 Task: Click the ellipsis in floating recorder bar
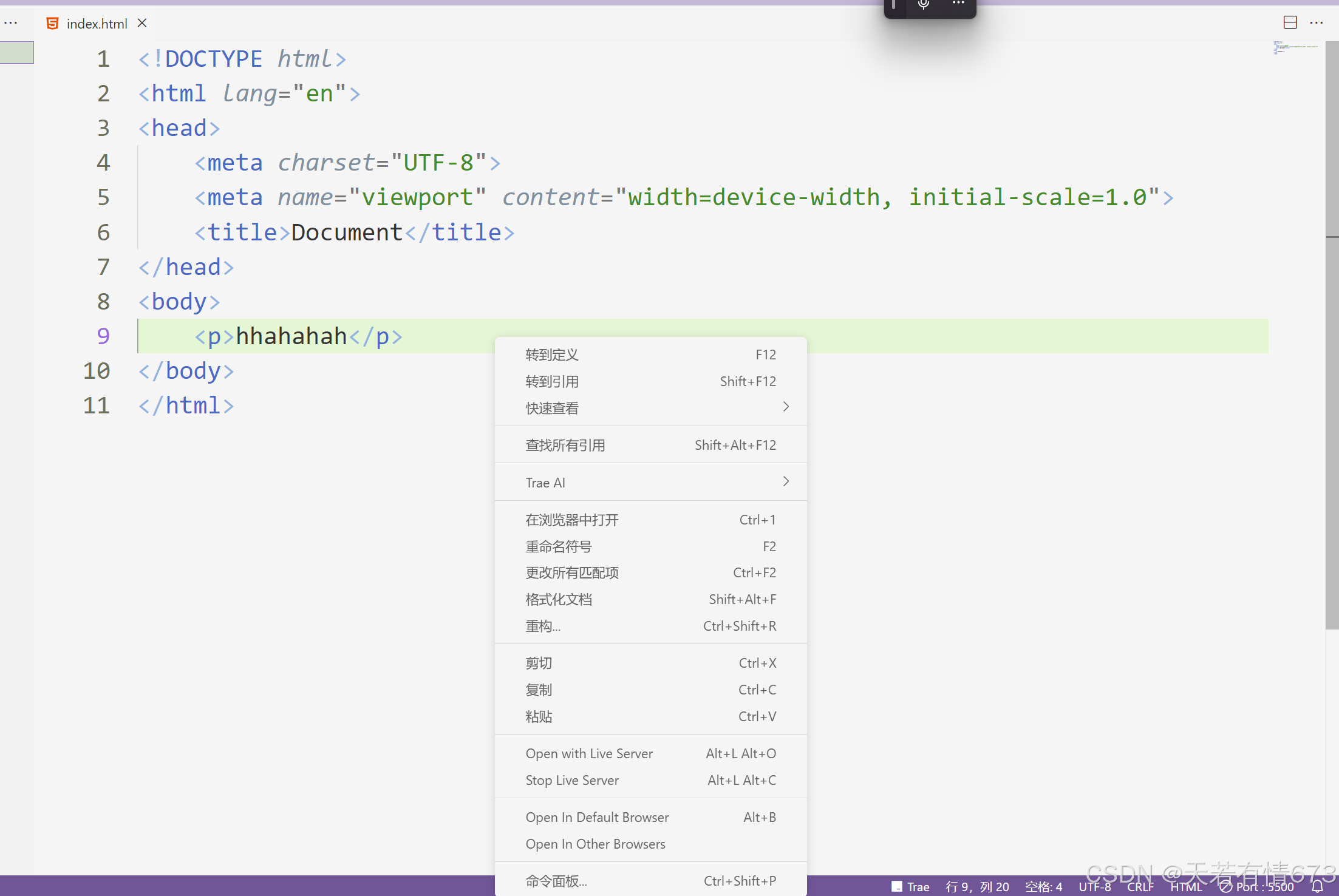tap(958, 4)
